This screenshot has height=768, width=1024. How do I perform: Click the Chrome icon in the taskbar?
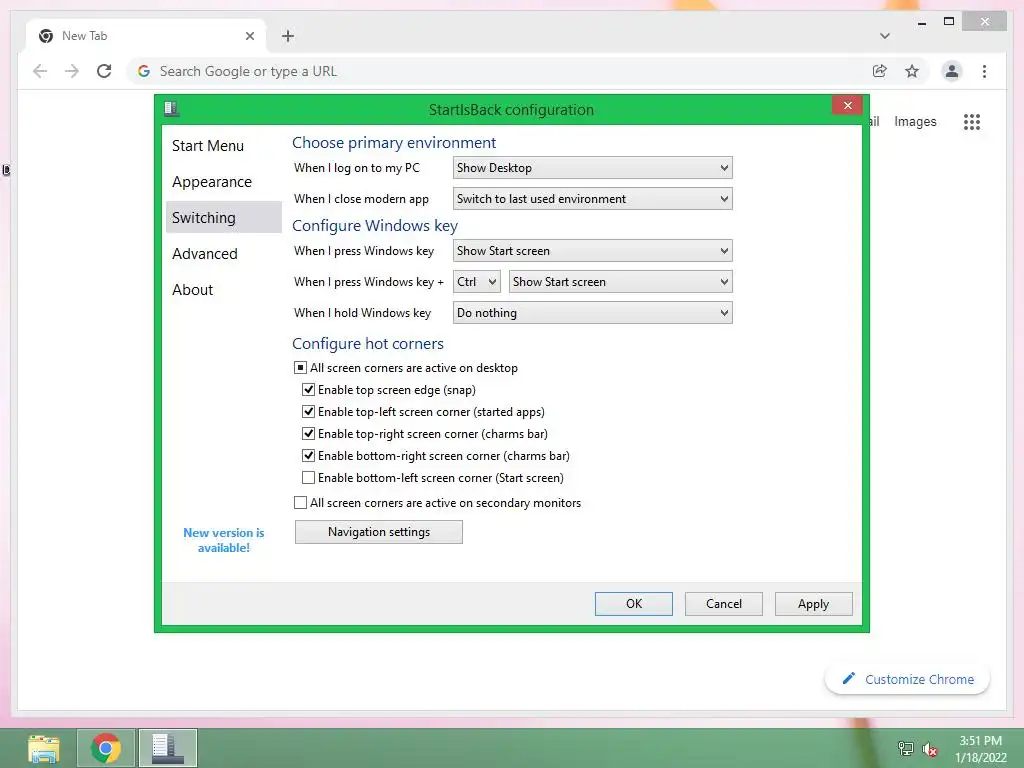[x=106, y=748]
